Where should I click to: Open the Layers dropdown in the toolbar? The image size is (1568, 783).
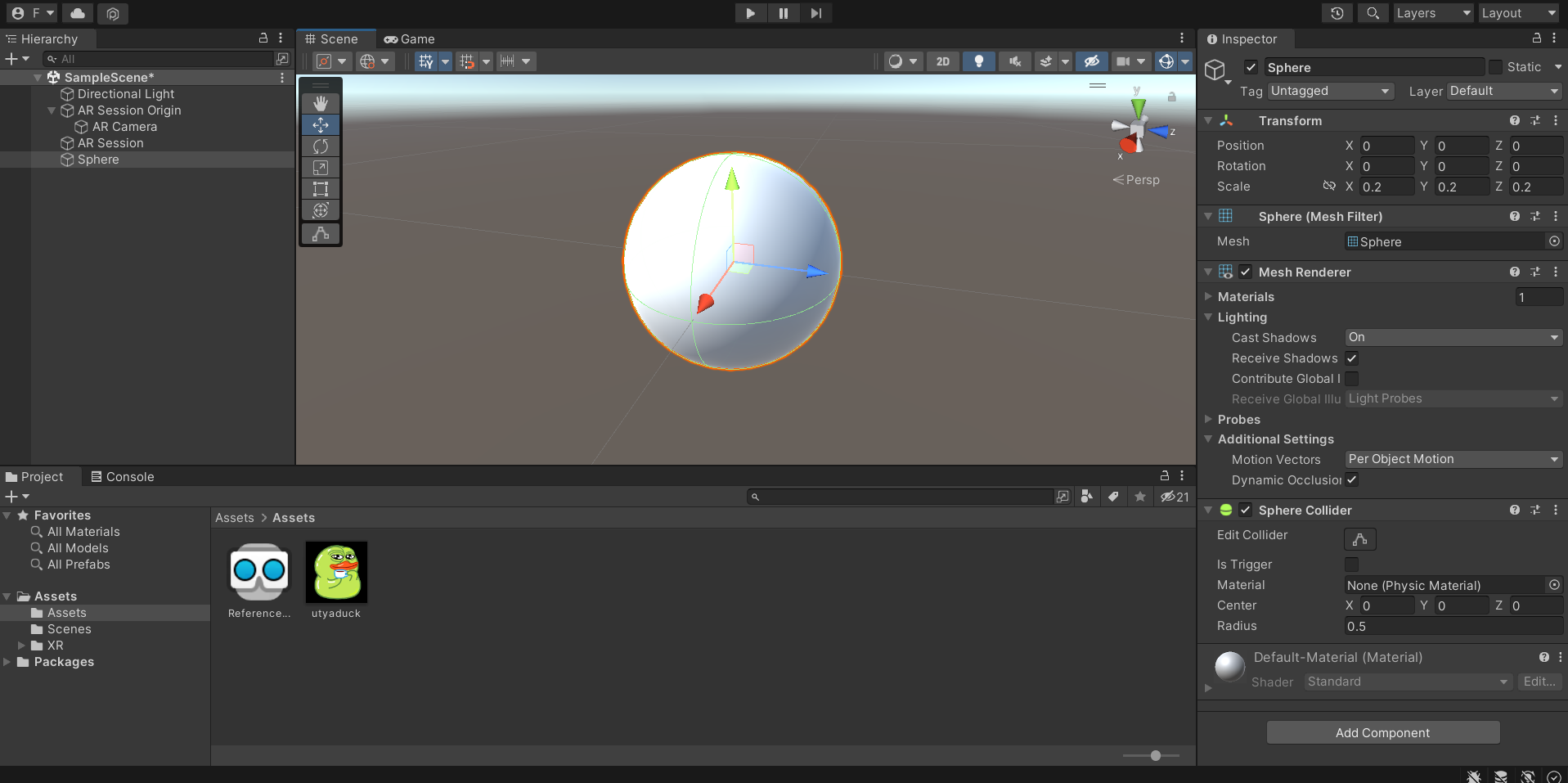[x=1433, y=13]
